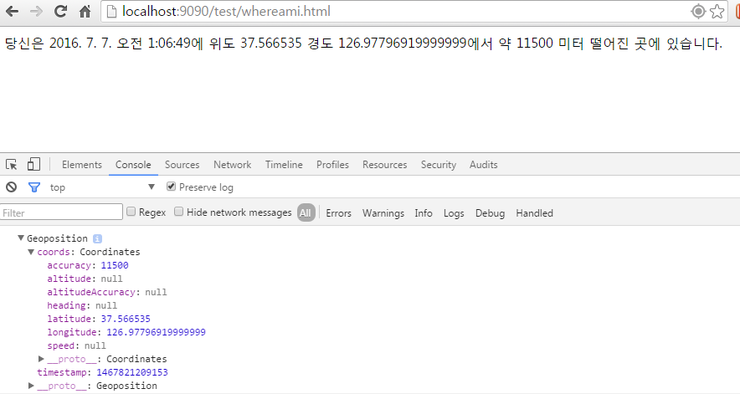Viewport: 740px width, 394px height.
Task: Open the Elements tab
Action: [x=82, y=165]
